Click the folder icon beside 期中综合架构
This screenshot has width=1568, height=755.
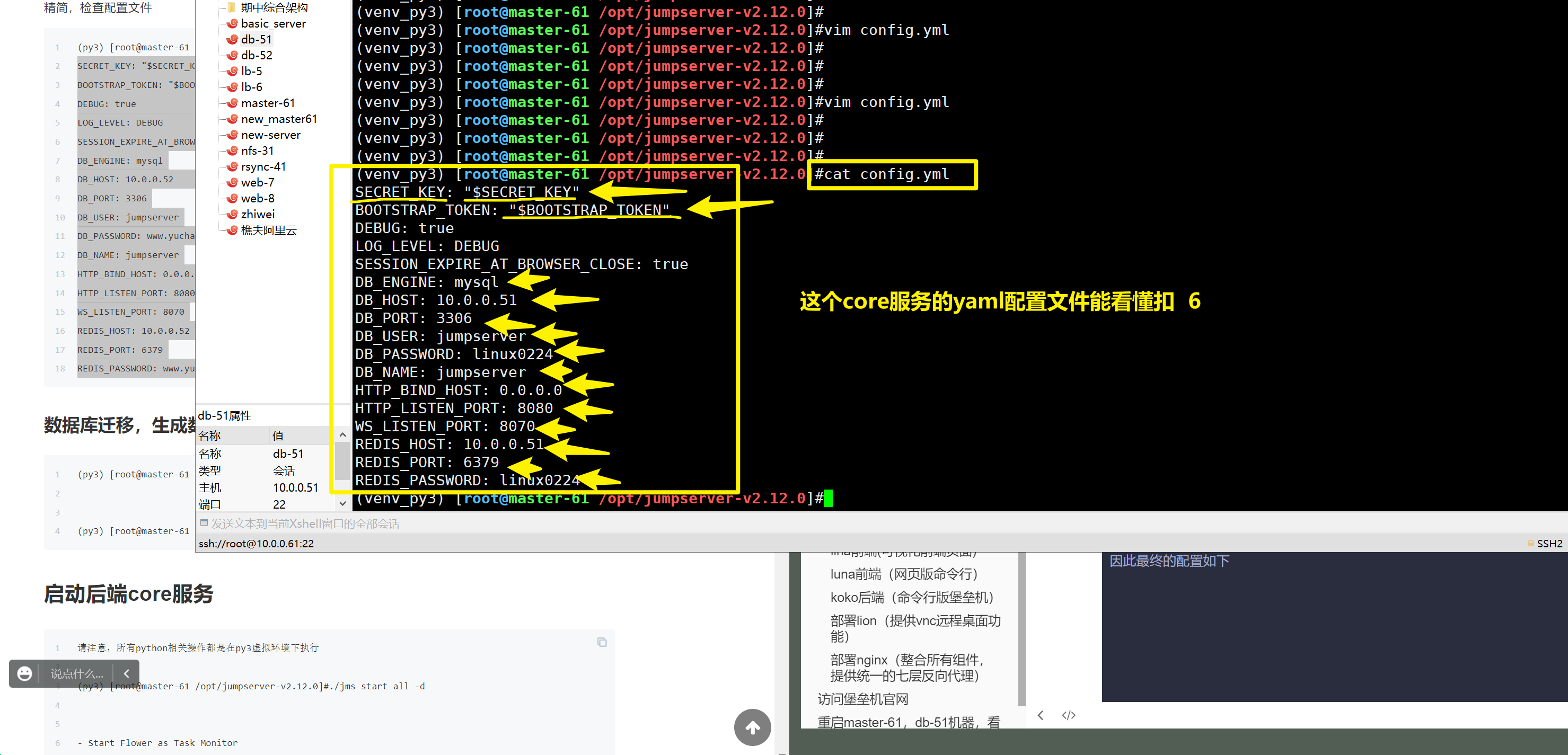231,7
